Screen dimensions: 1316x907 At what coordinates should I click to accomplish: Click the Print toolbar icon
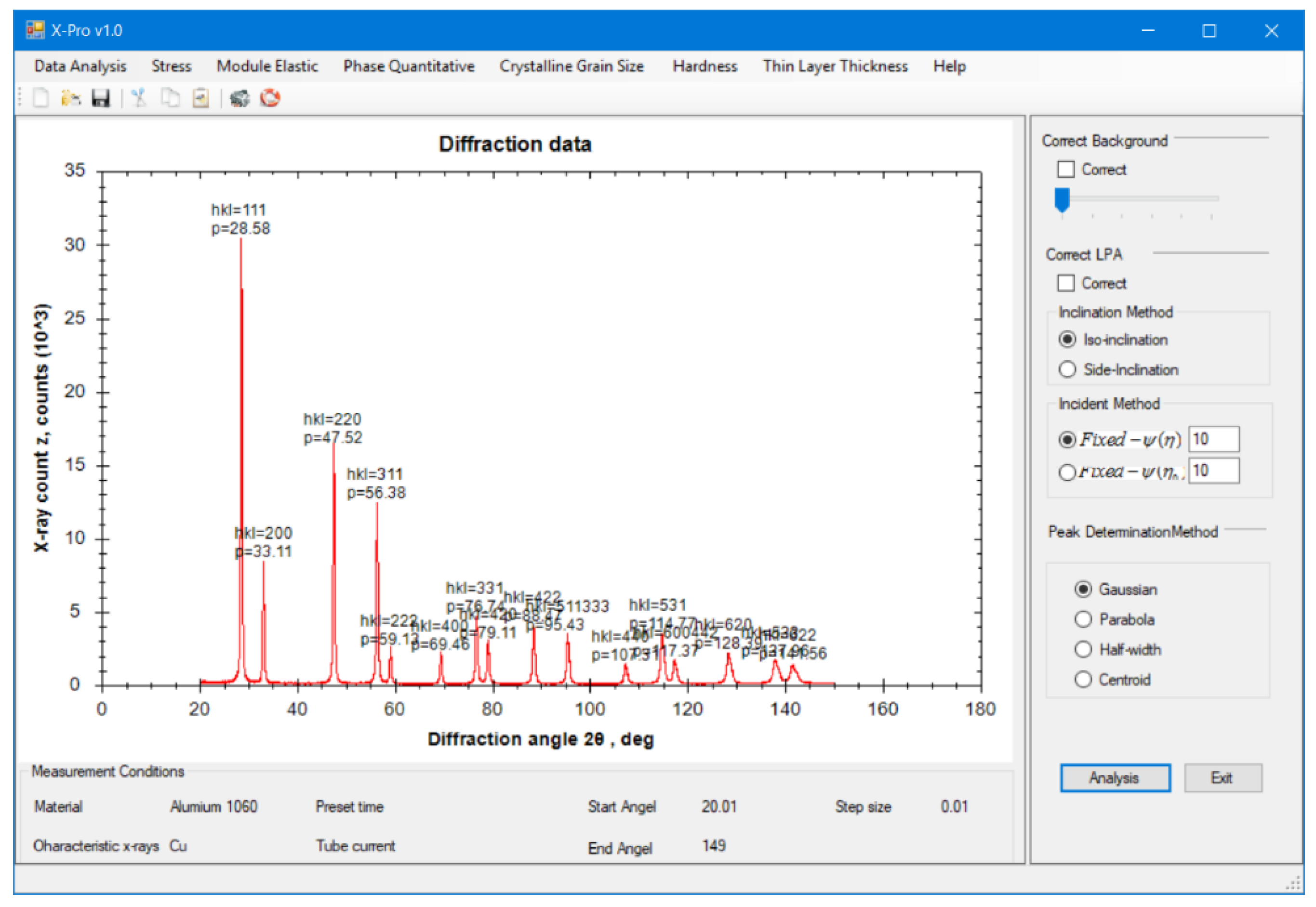point(239,98)
